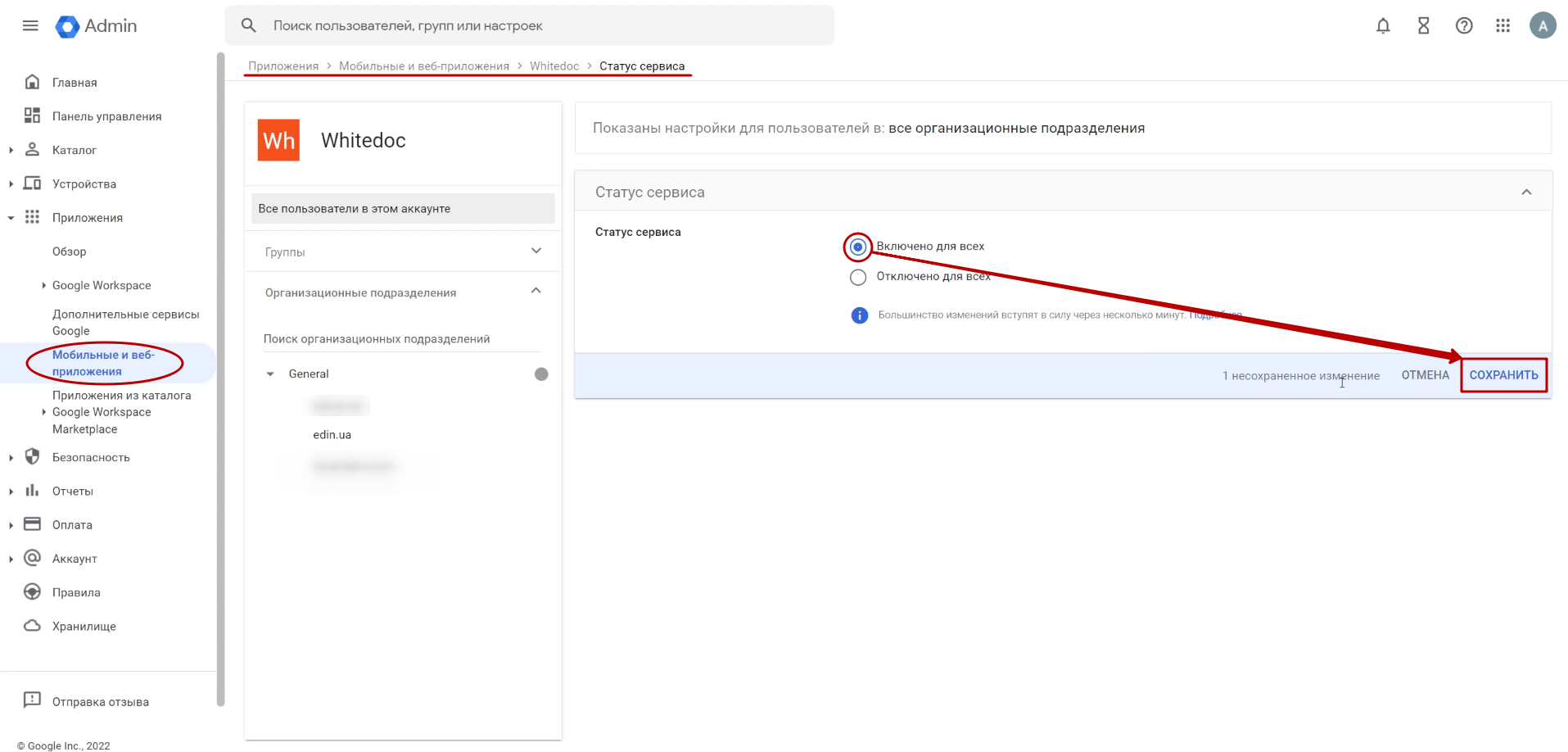Open the hourglass tasks icon
Viewport: 1568px width, 752px height.
coord(1423,25)
